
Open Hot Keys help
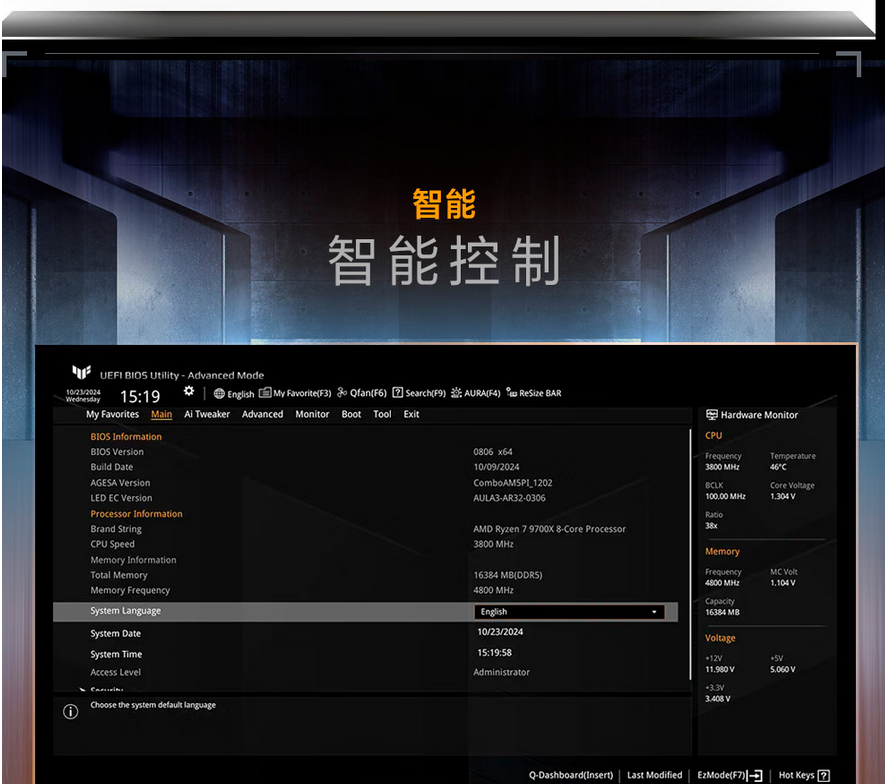click(x=804, y=776)
